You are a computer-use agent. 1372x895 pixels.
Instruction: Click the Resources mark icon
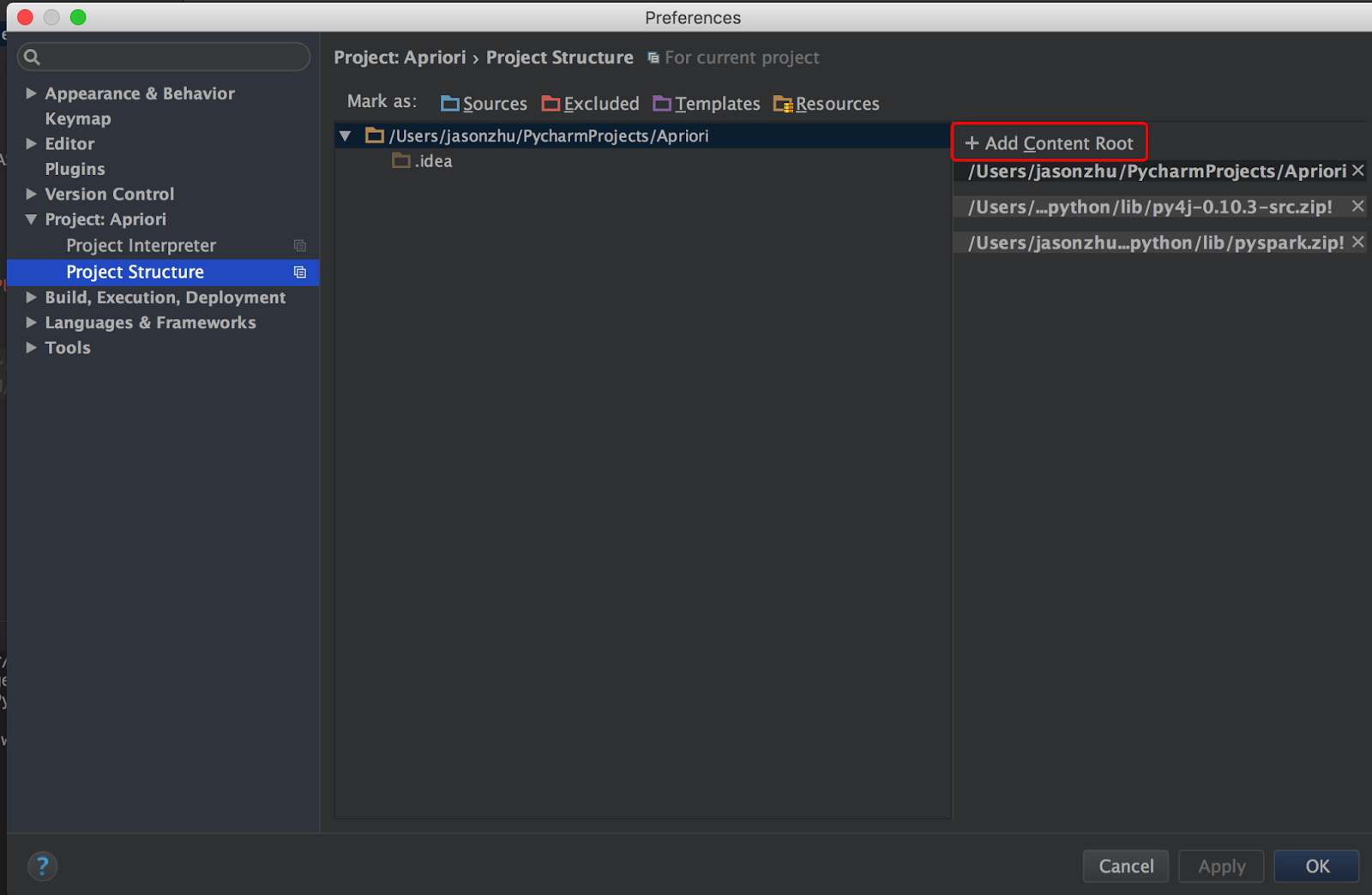click(x=783, y=103)
